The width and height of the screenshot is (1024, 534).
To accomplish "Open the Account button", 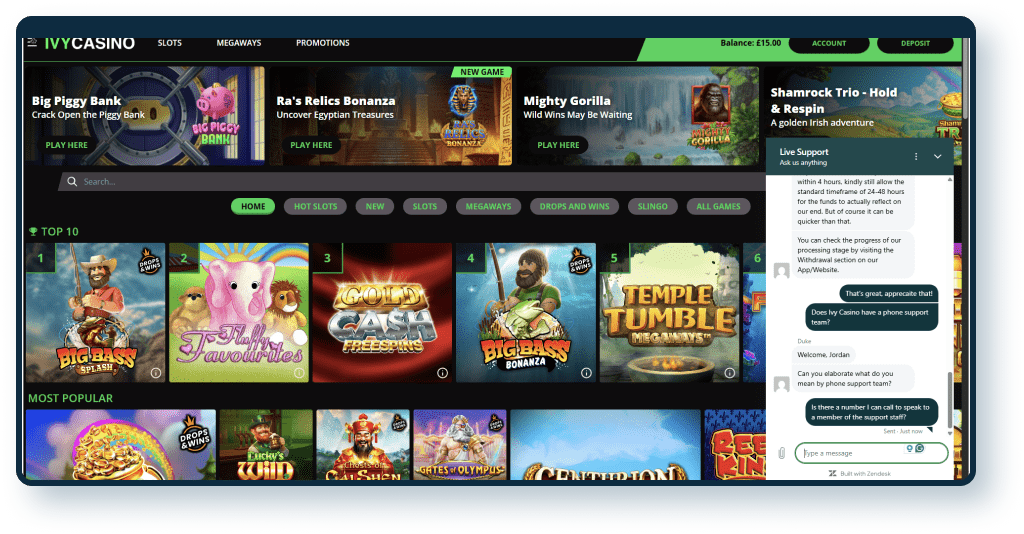I will (x=828, y=44).
